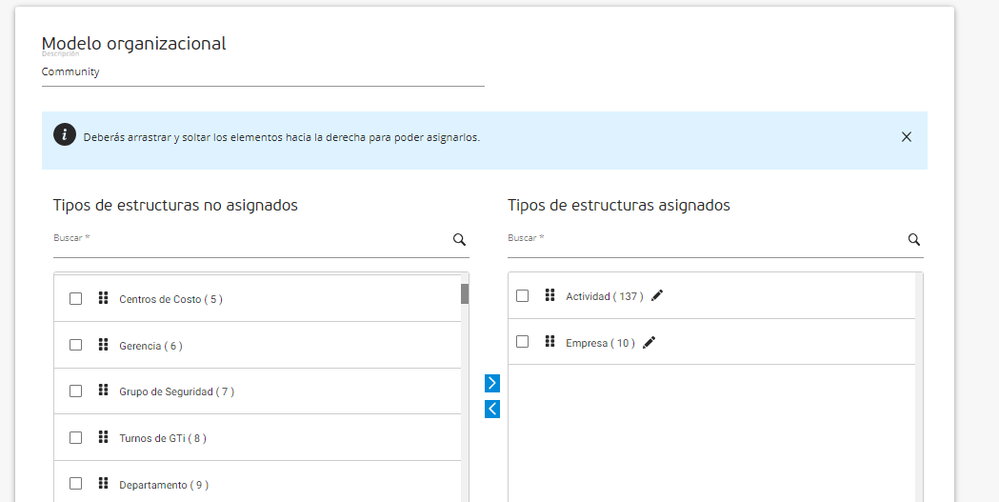
Task: Tick the Gerencia checkbox
Action: point(76,345)
